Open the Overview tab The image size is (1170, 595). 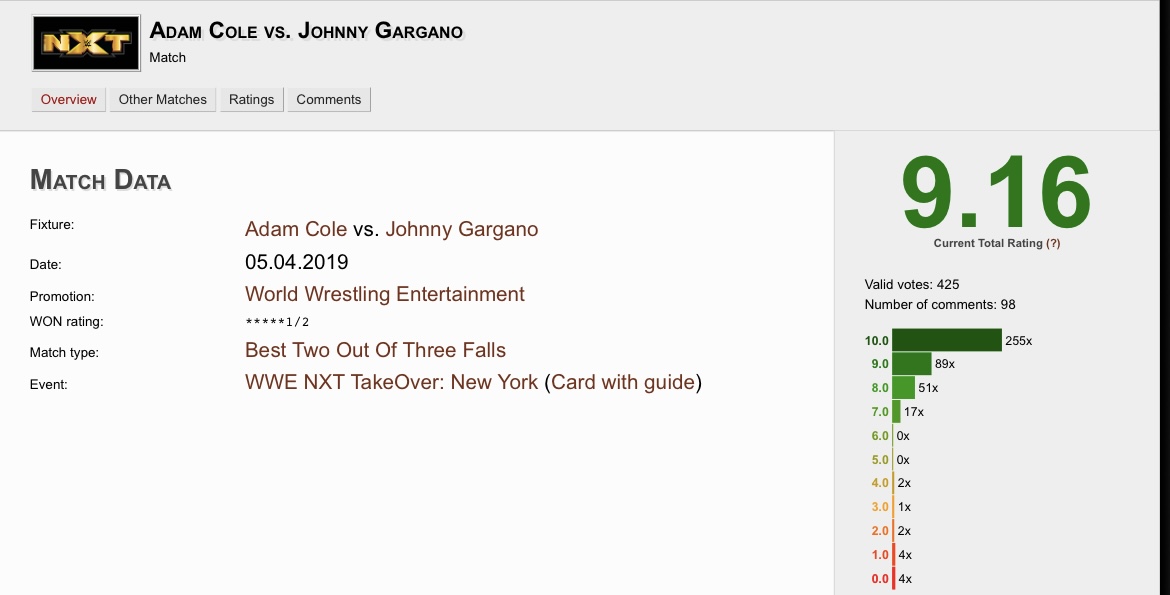coord(69,99)
